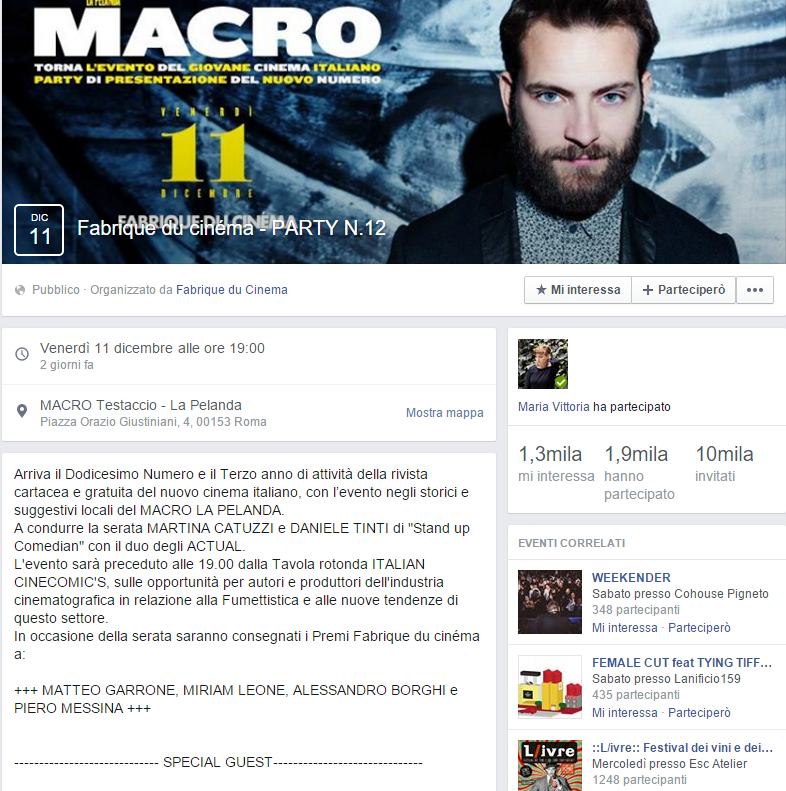The image size is (786, 791).
Task: Click the location pin icon
Action: coord(22,411)
